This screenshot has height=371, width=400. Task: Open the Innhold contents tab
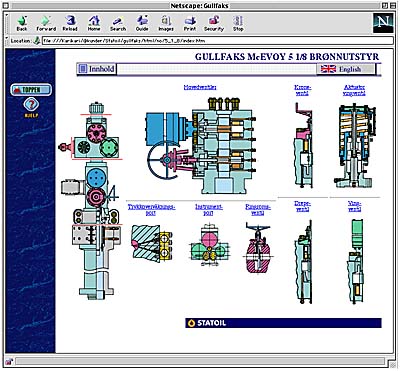point(97,69)
